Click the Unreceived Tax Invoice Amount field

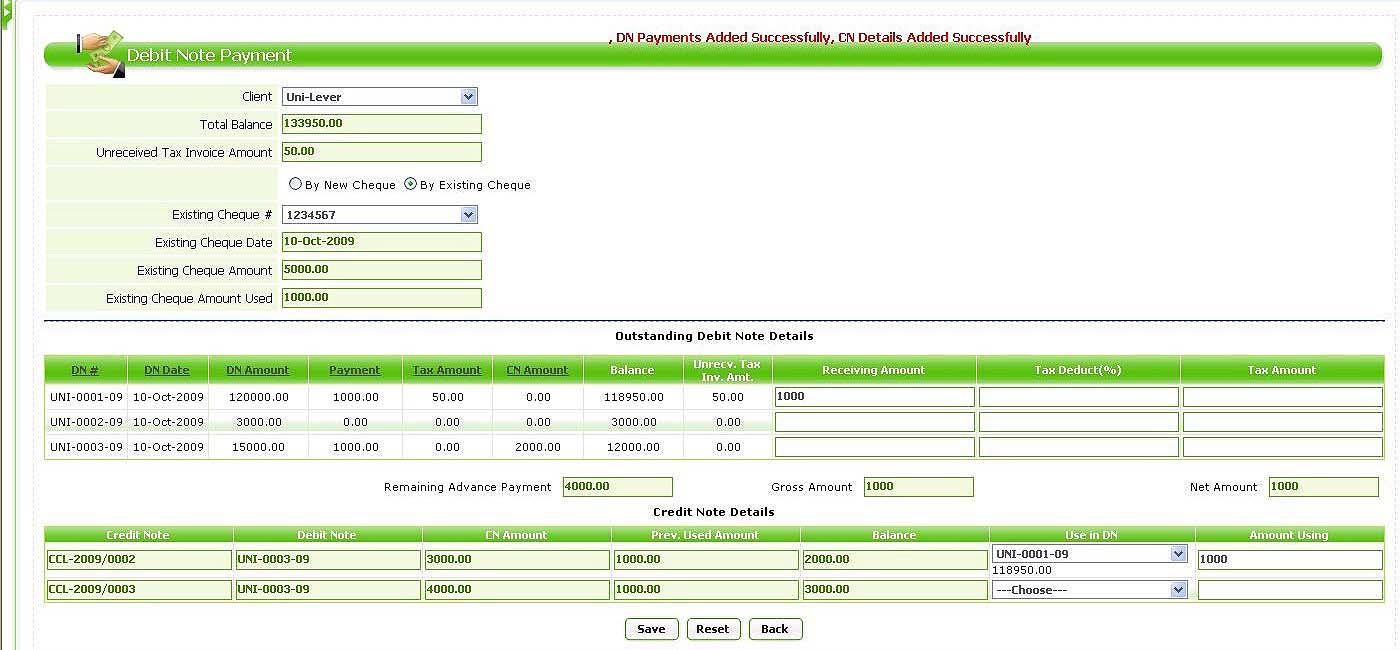(382, 152)
